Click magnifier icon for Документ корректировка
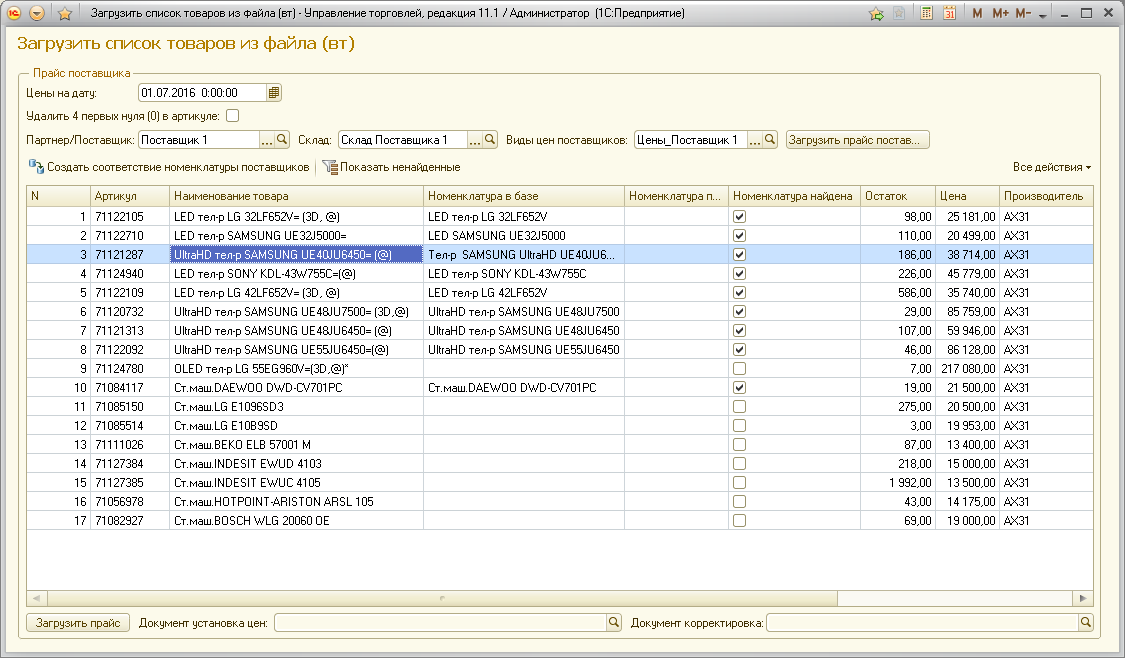This screenshot has height=658, width=1125. (1086, 622)
